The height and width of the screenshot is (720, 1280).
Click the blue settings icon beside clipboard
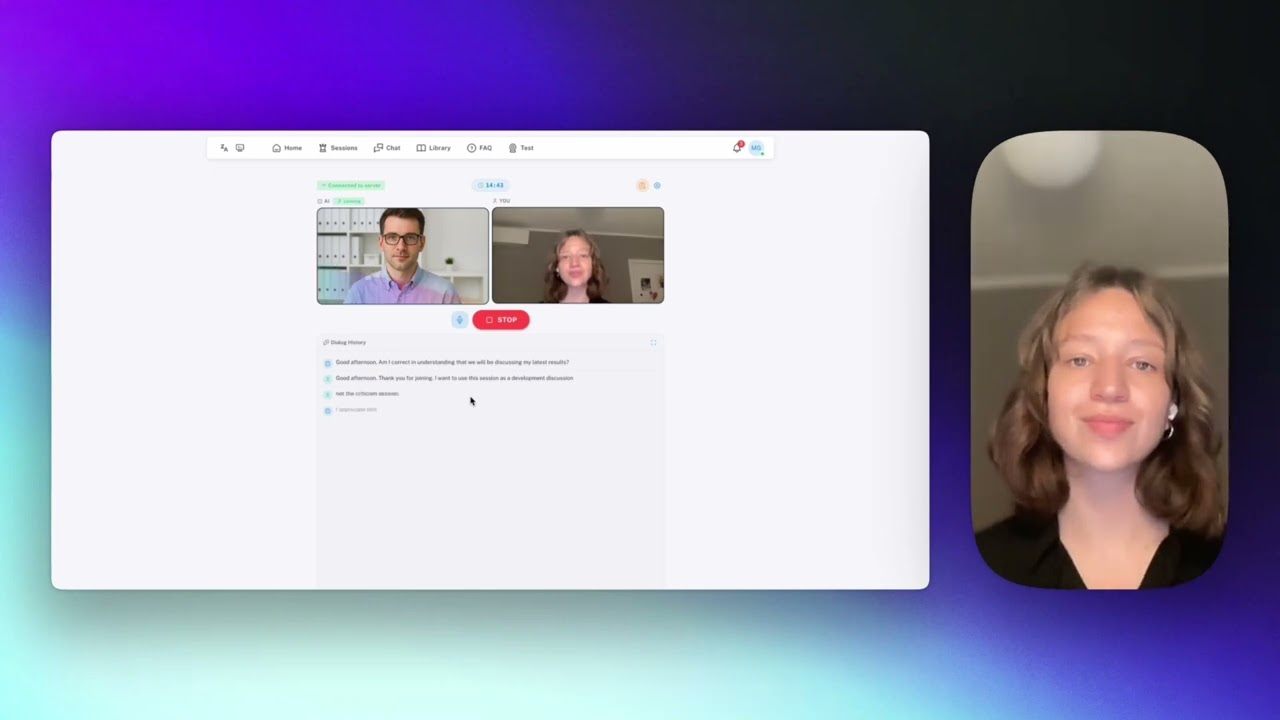pyautogui.click(x=657, y=185)
